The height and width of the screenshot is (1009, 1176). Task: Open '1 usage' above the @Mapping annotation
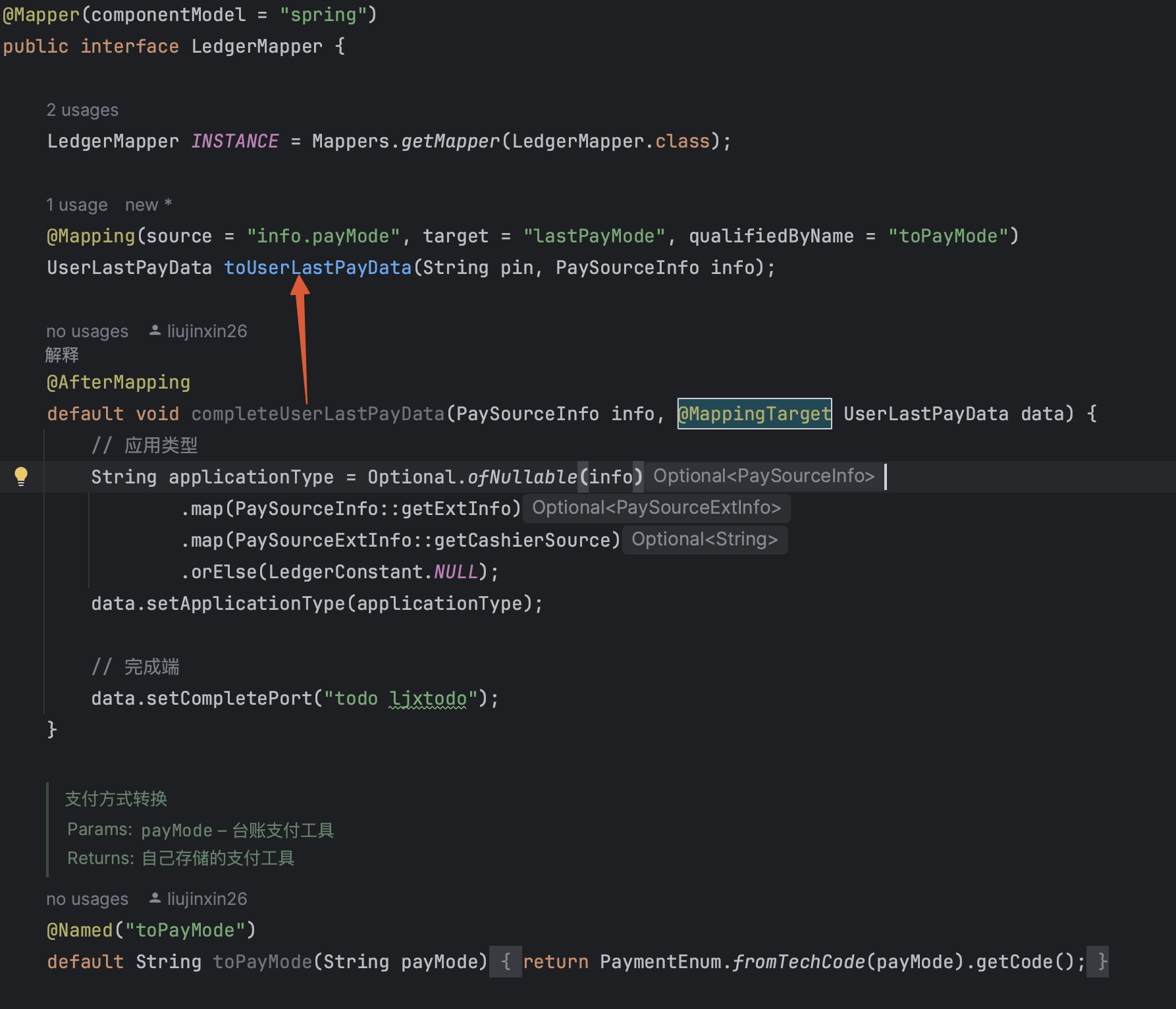76,204
